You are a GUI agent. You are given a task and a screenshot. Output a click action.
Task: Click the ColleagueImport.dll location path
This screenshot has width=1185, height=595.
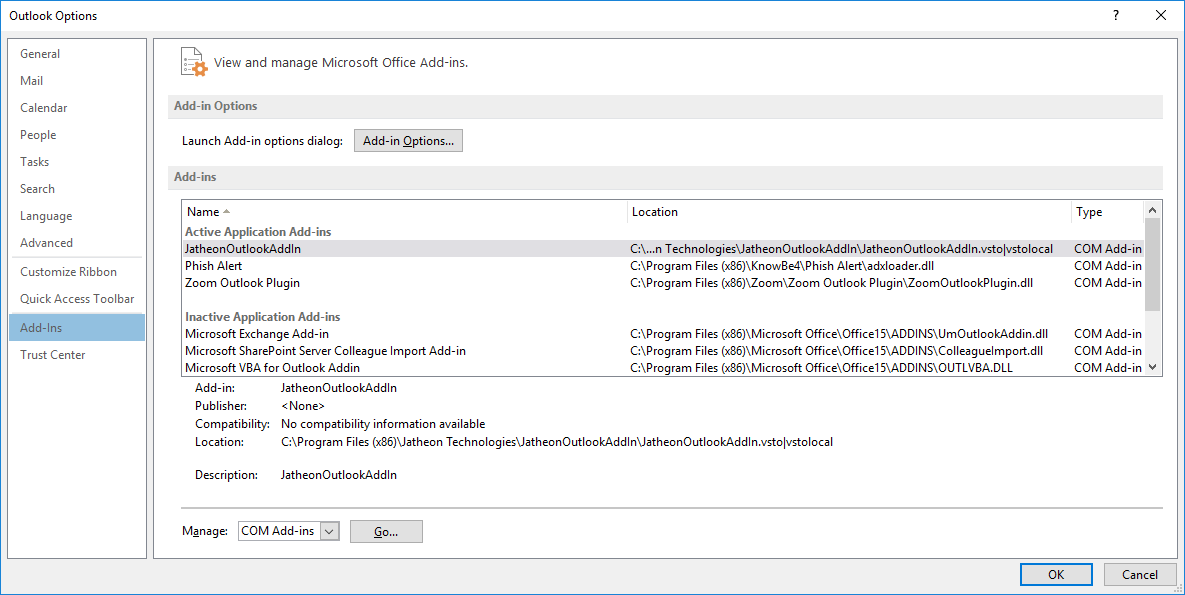(x=837, y=351)
